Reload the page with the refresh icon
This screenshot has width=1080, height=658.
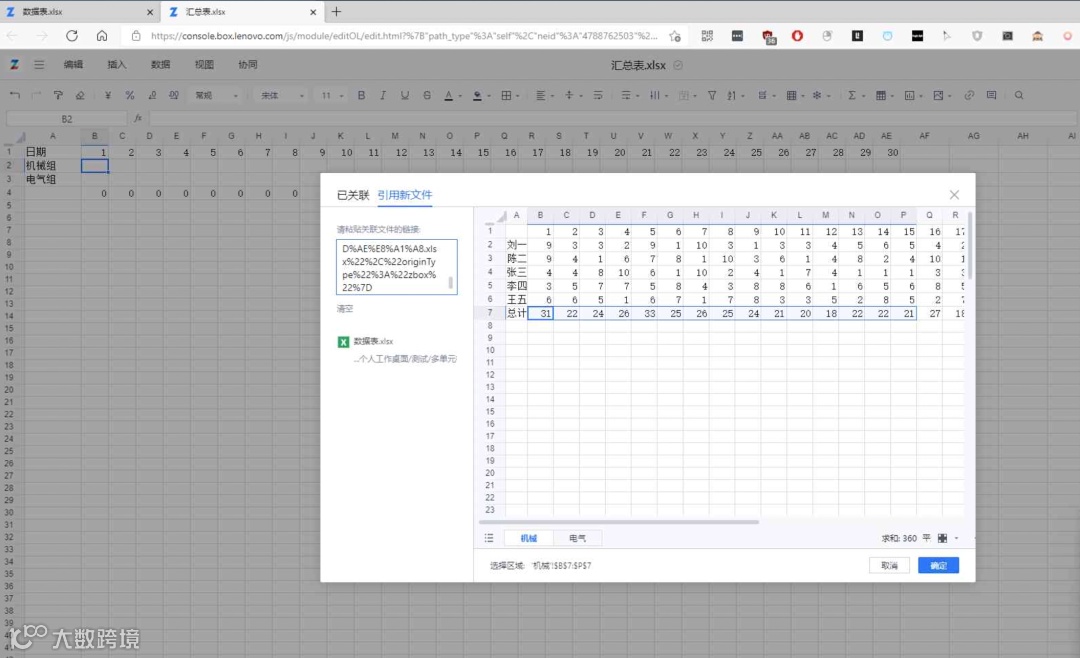point(72,36)
